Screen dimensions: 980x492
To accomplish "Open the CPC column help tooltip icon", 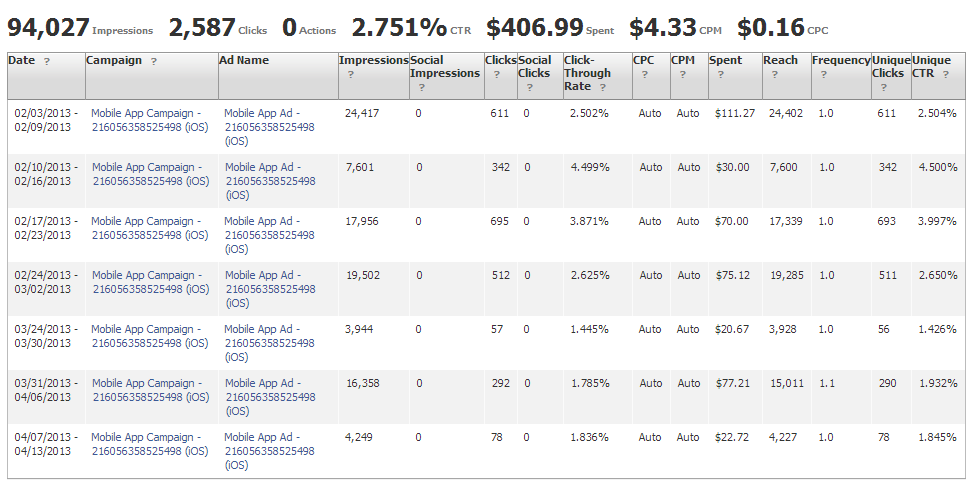I will point(645,75).
